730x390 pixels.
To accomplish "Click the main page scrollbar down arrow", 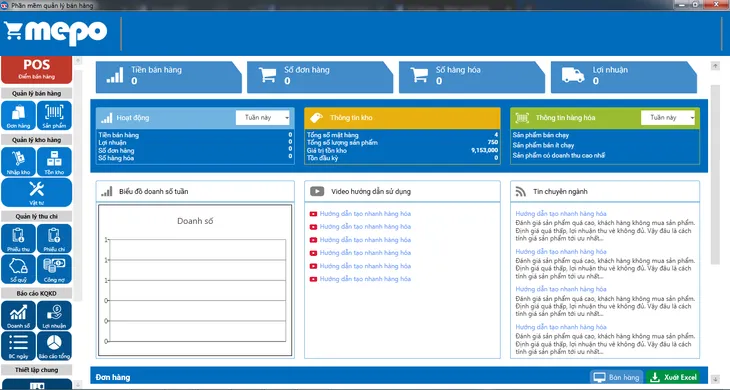I will click(x=716, y=379).
